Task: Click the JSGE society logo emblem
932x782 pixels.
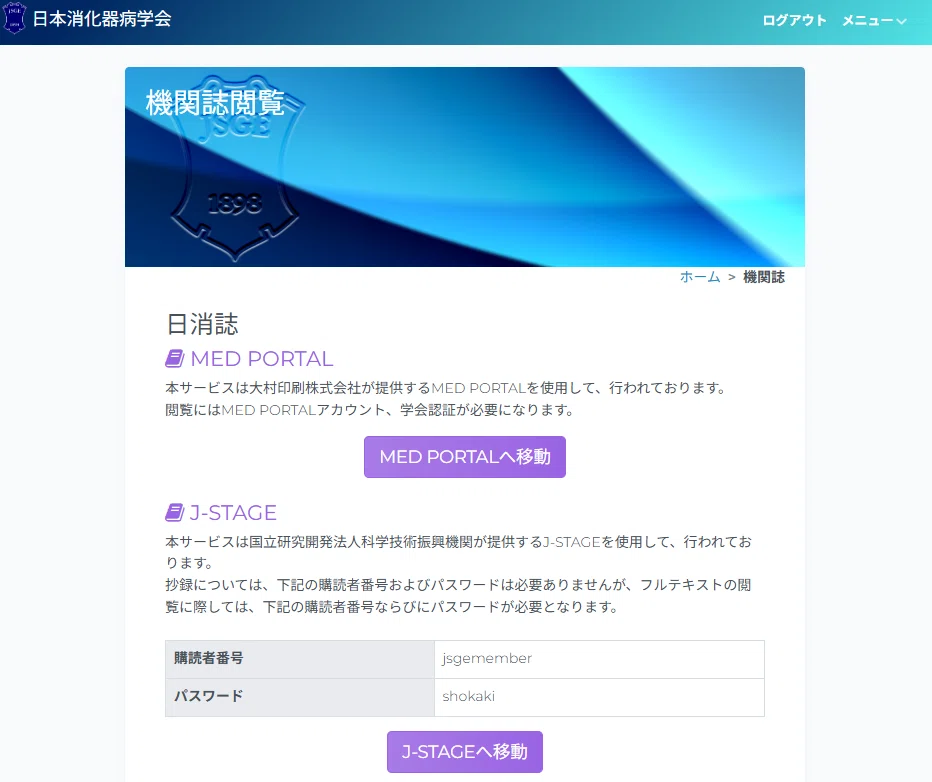Action: [x=14, y=18]
